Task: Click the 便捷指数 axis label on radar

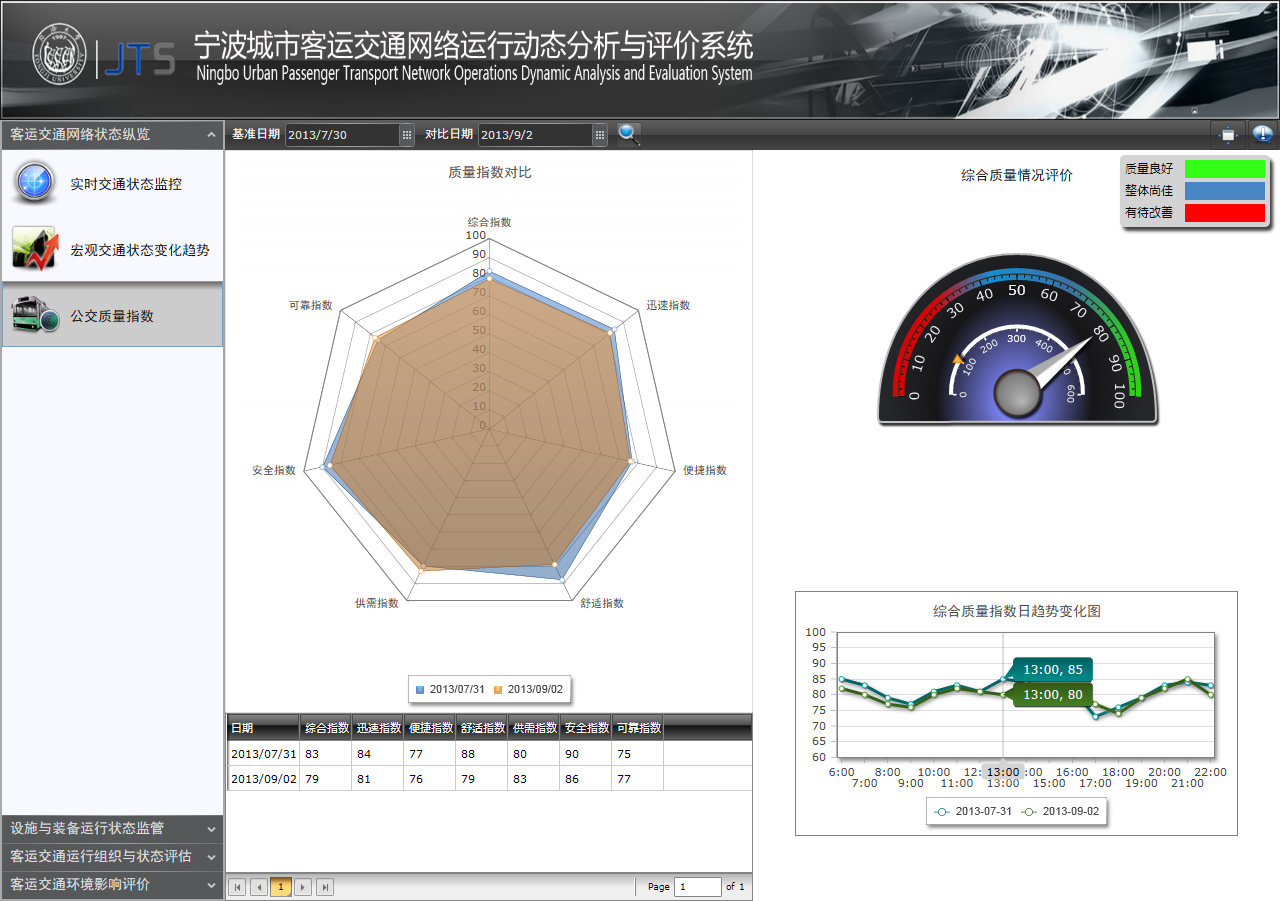Action: coord(705,470)
